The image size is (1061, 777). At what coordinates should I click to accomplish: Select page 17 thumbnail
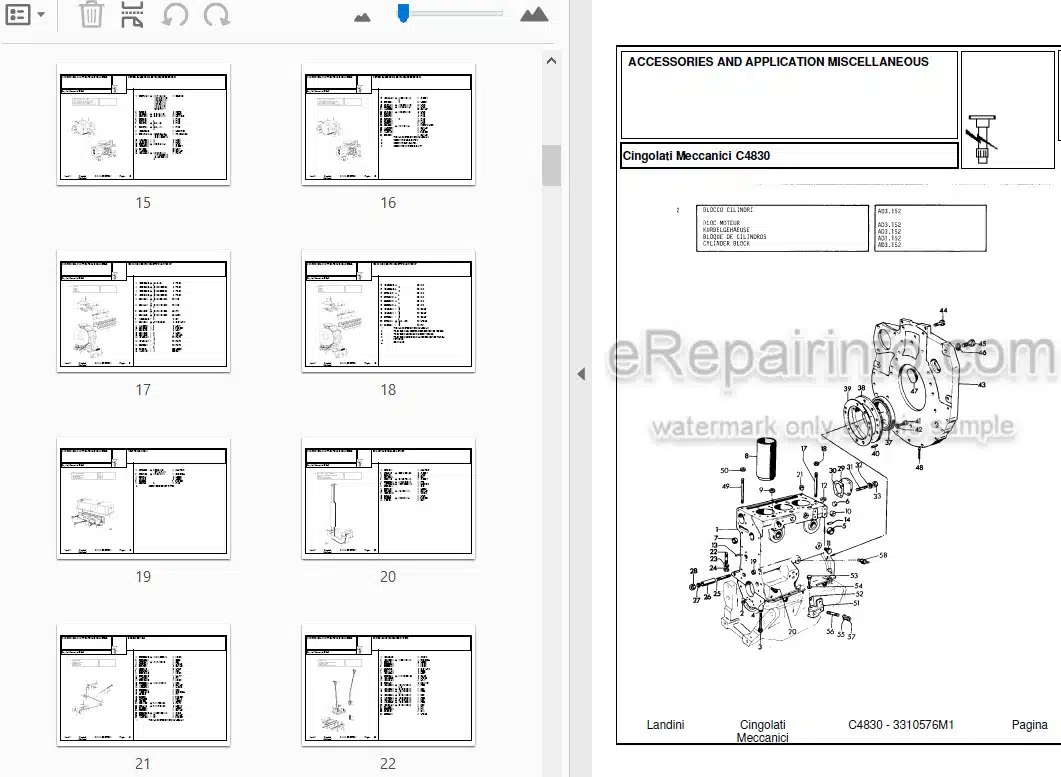(x=143, y=311)
